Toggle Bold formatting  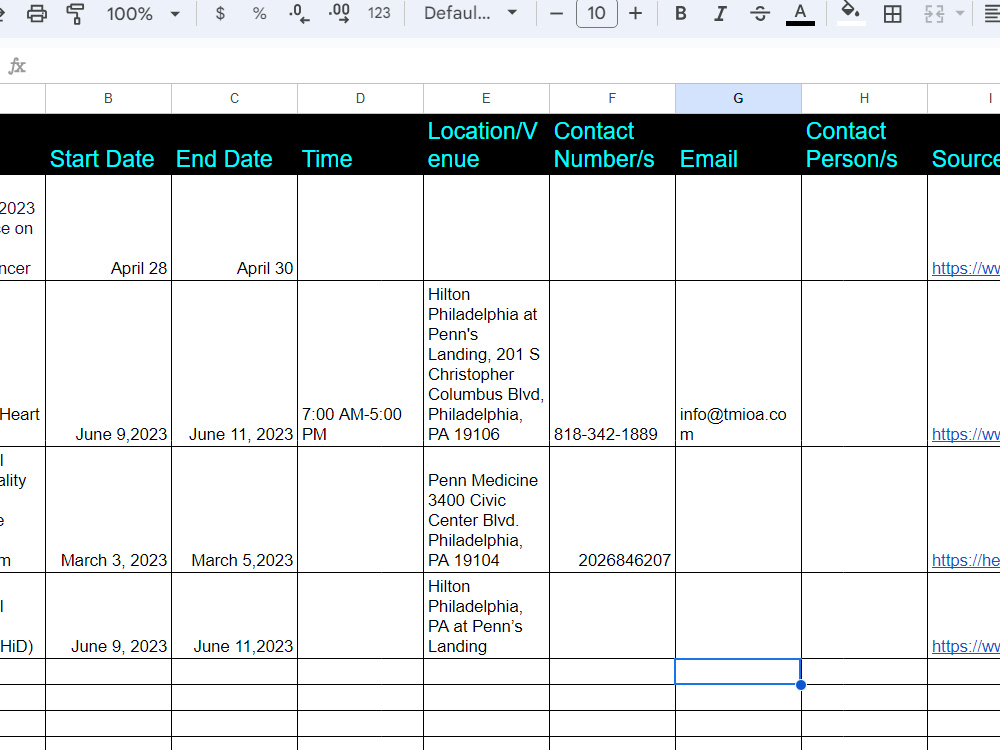click(x=680, y=13)
